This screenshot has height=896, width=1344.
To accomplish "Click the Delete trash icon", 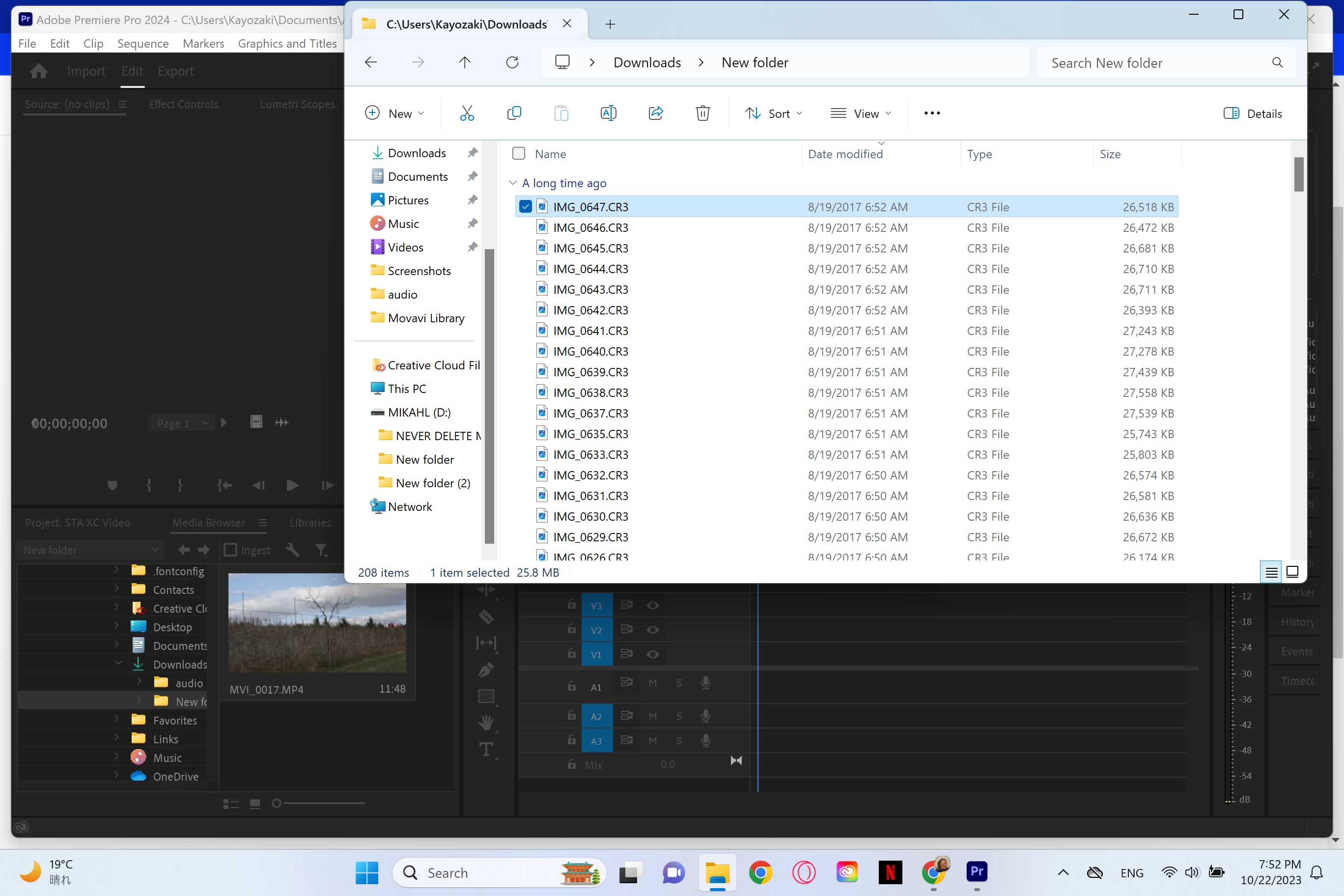I will tap(702, 113).
